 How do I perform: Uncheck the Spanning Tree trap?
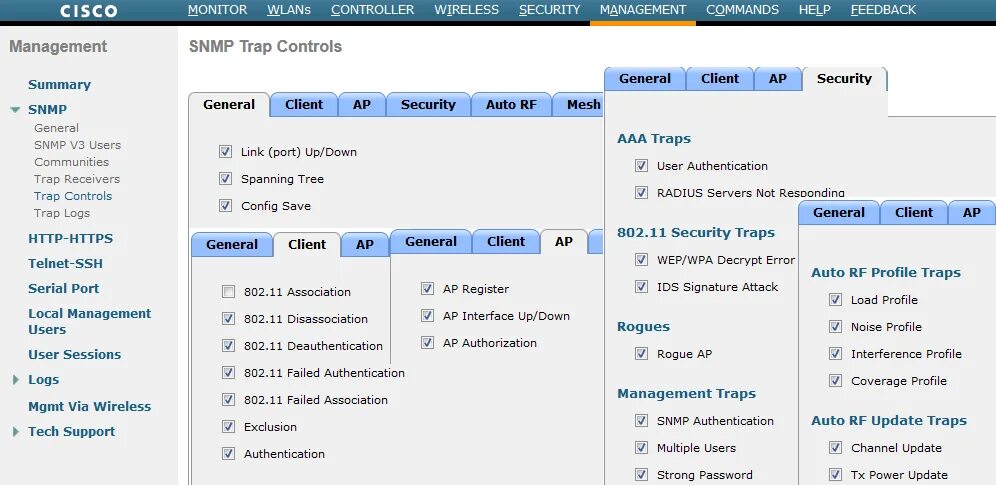tap(225, 178)
